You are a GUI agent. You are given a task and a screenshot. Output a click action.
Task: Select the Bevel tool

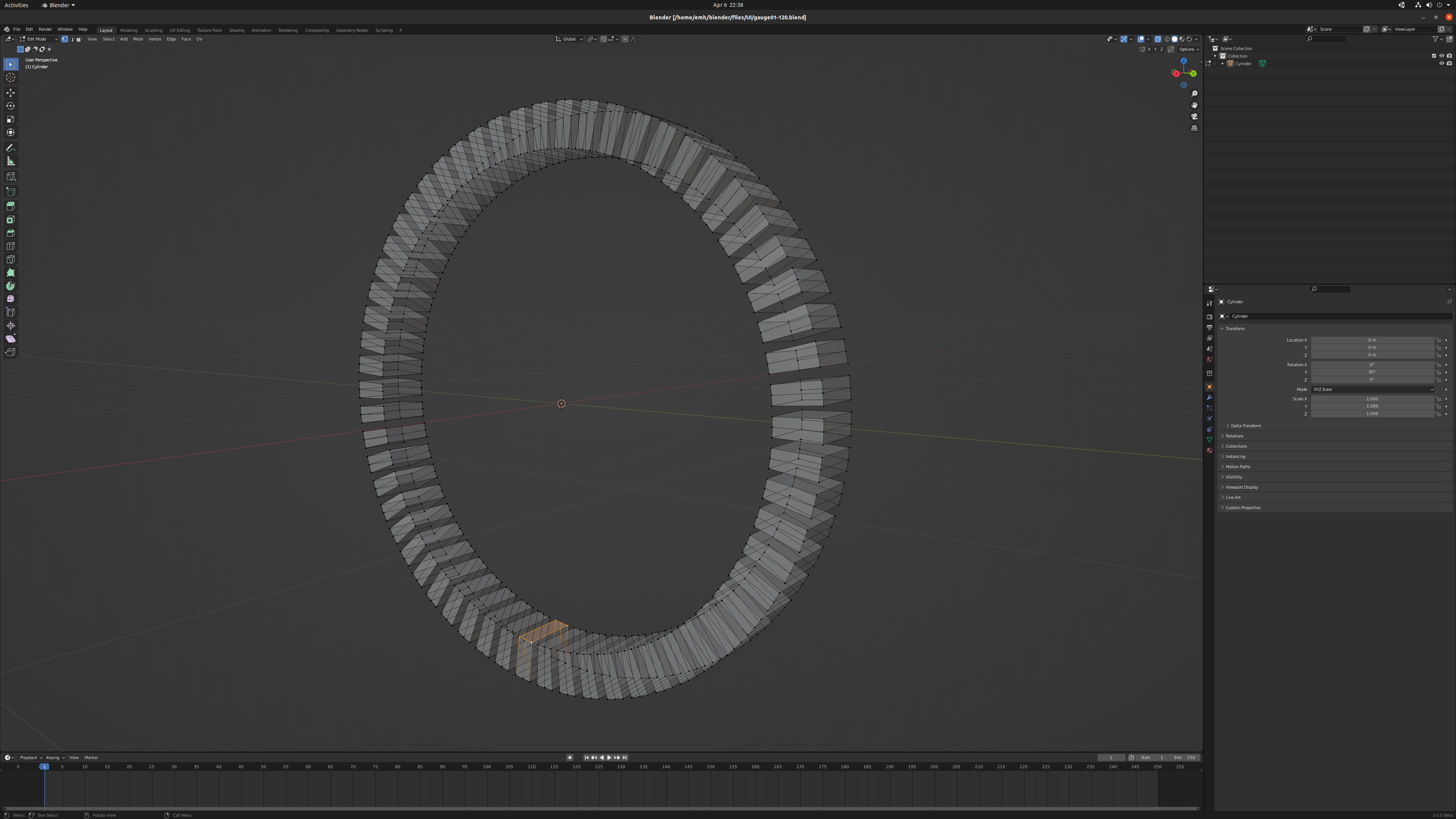pos(11,233)
